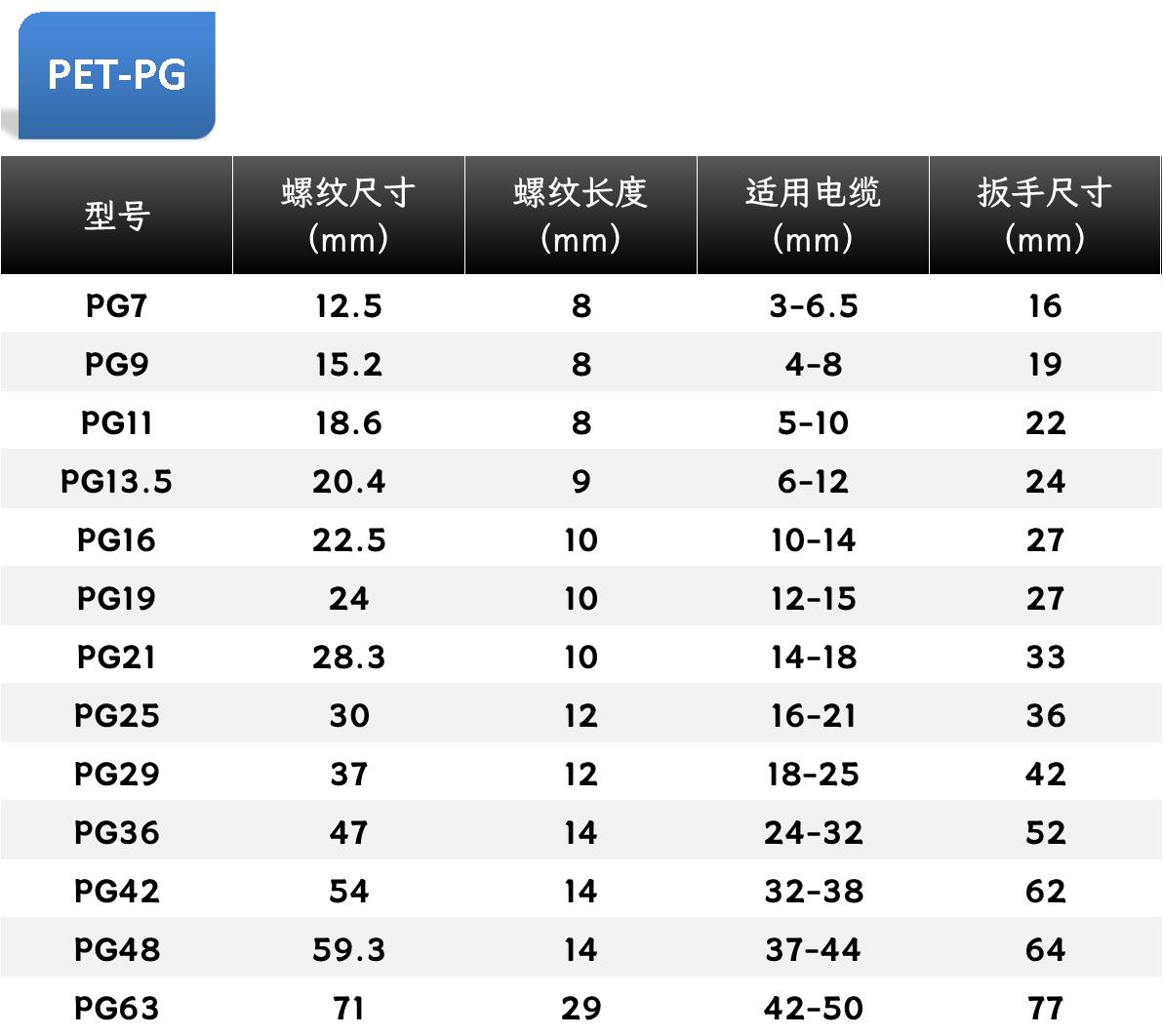Click thread size 54 in PG42 row
The image size is (1163, 1036).
348,892
